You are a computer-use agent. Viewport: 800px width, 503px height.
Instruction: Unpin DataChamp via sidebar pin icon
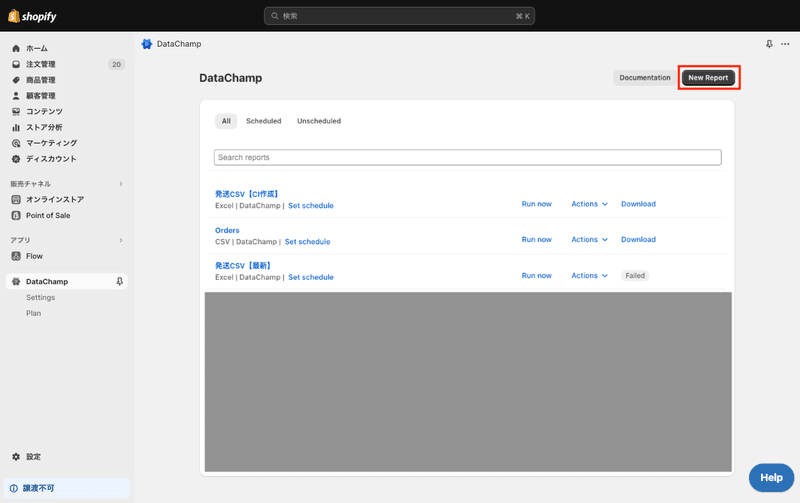(x=119, y=282)
